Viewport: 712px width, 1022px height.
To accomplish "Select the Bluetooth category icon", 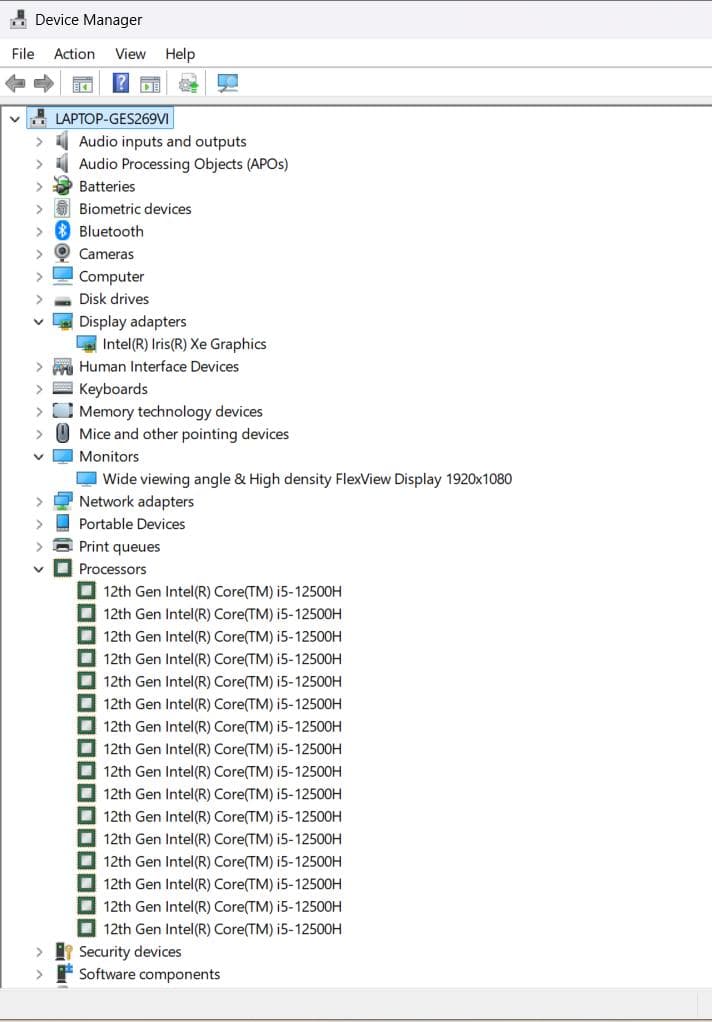I will click(62, 231).
